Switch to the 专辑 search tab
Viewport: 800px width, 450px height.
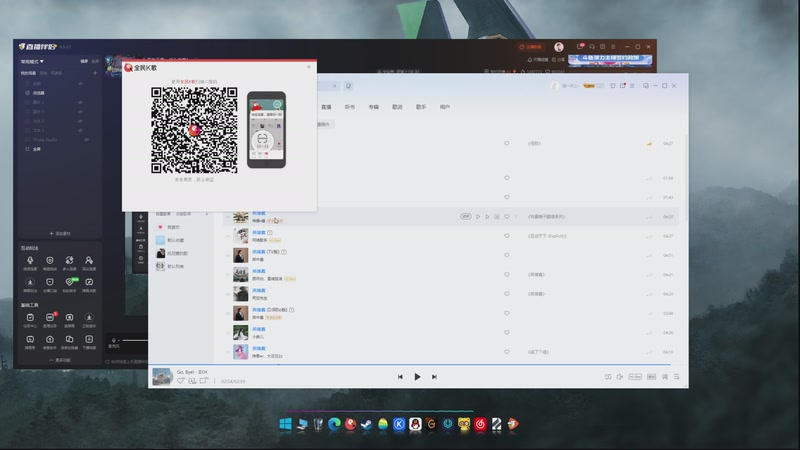pos(373,107)
